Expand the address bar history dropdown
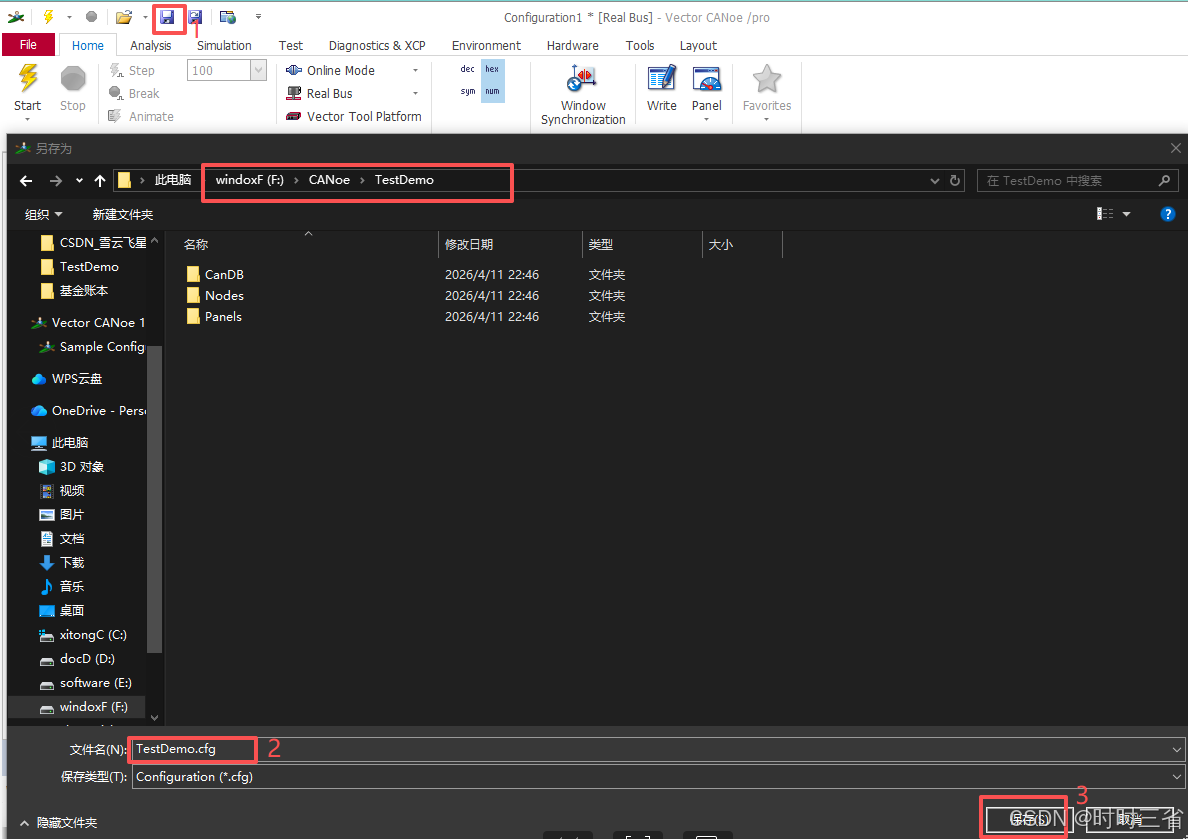 coord(935,180)
